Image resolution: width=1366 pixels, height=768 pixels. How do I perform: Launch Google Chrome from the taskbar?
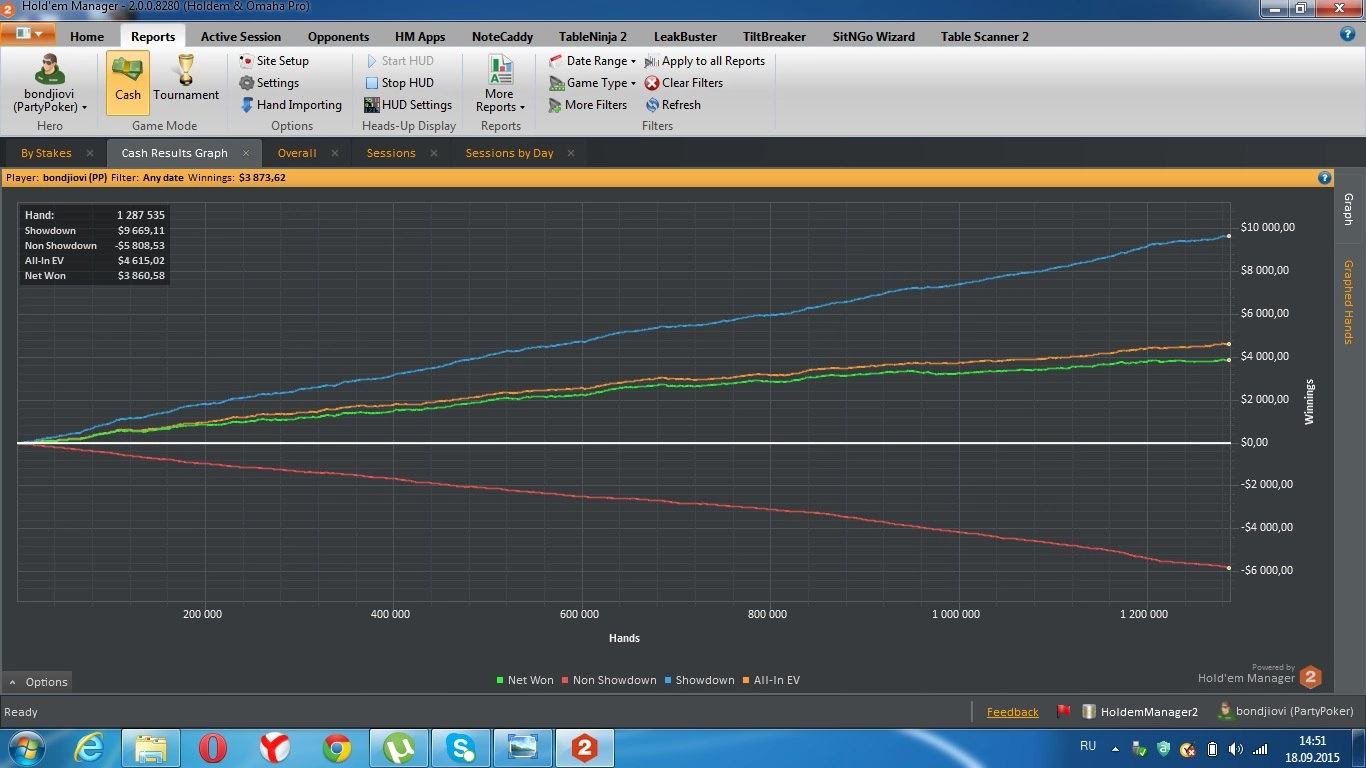(x=337, y=748)
